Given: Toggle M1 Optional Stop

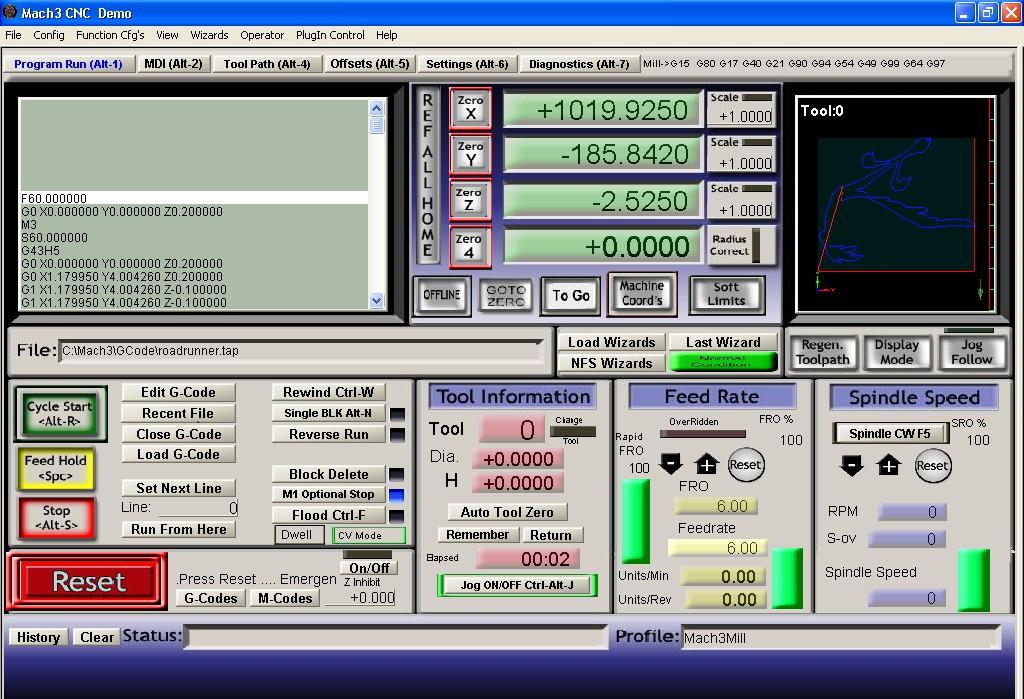Looking at the screenshot, I should coord(328,495).
